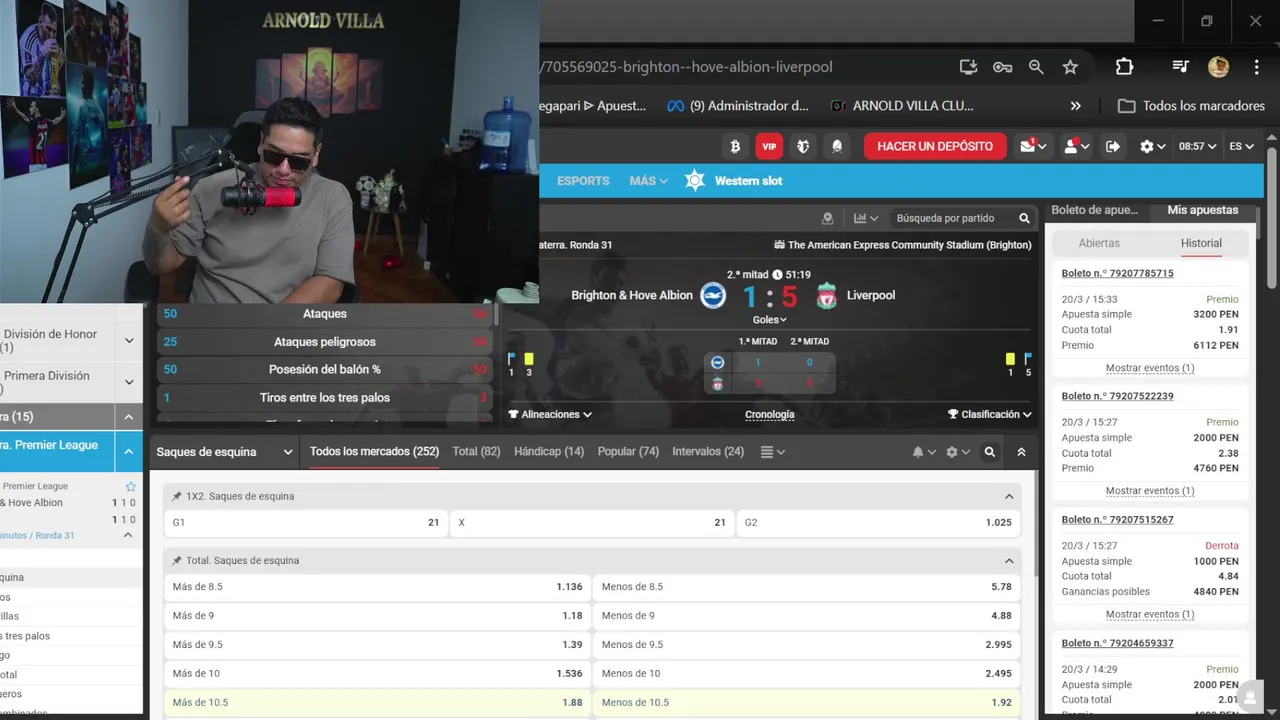This screenshot has height=720, width=1280.
Task: Open the ES language dropdown
Action: click(x=1241, y=146)
